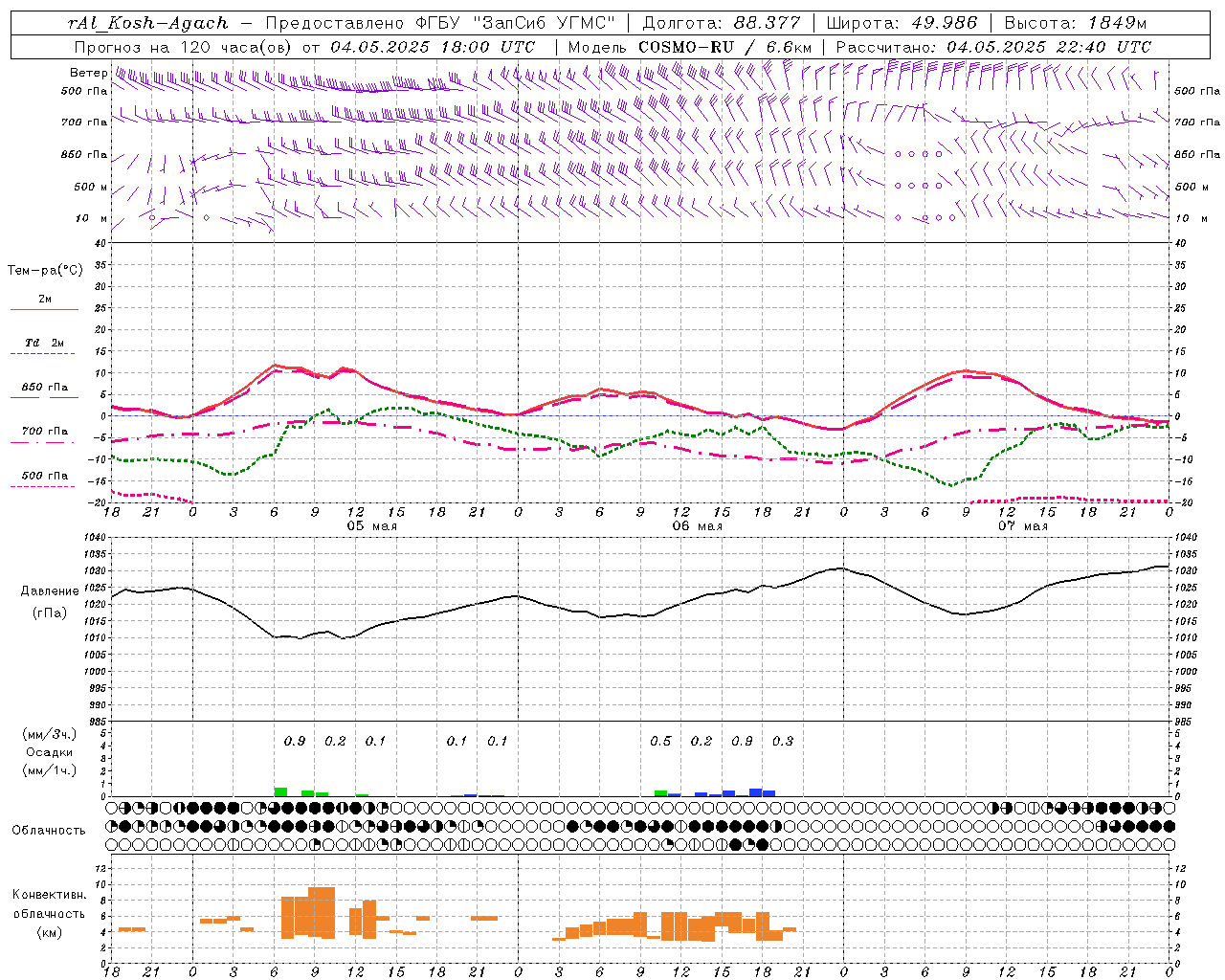Click the Прогноз на 120 часа(ов) text

coord(185,46)
